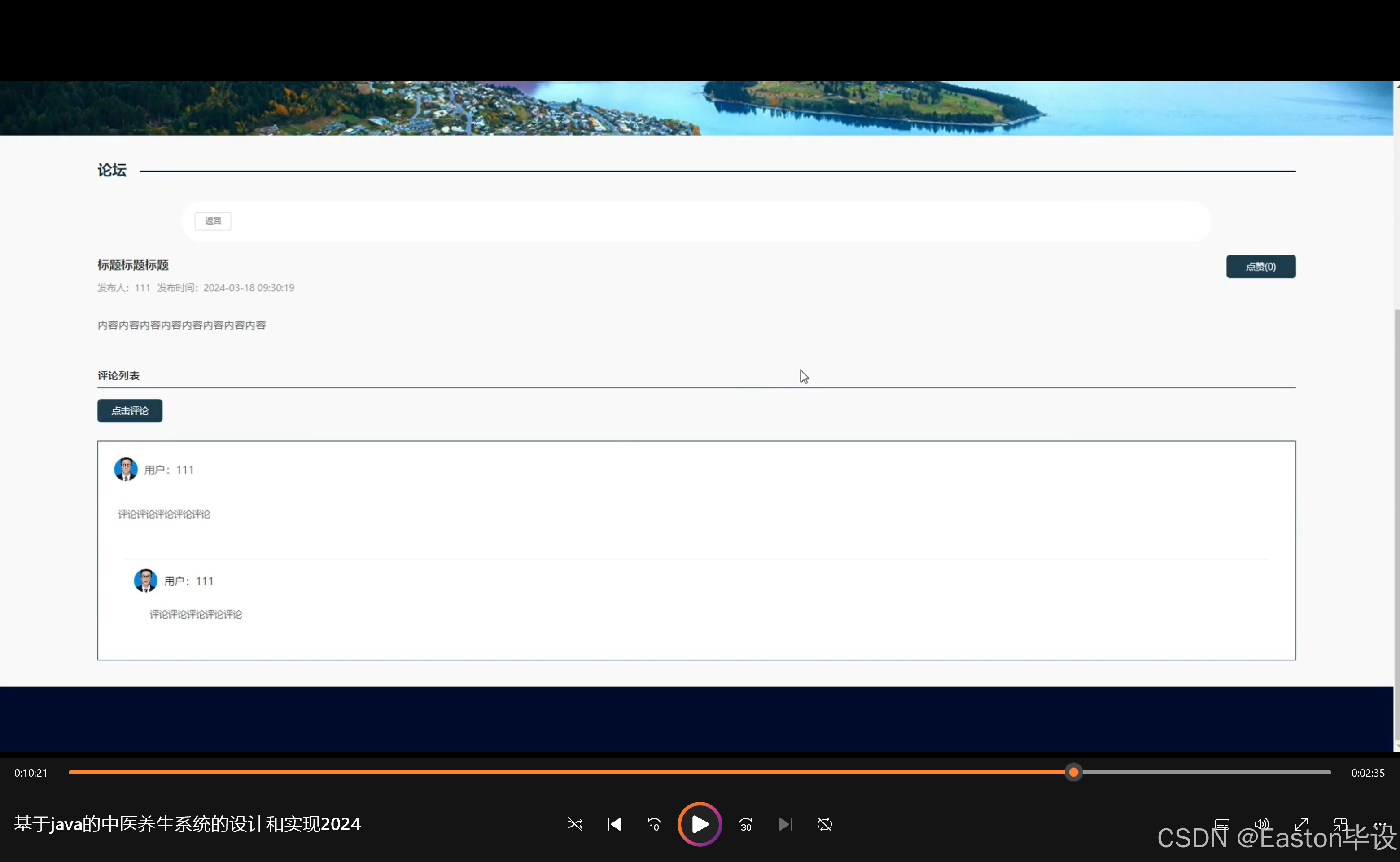
Task: Open the subtitles and captions menu
Action: click(1222, 824)
